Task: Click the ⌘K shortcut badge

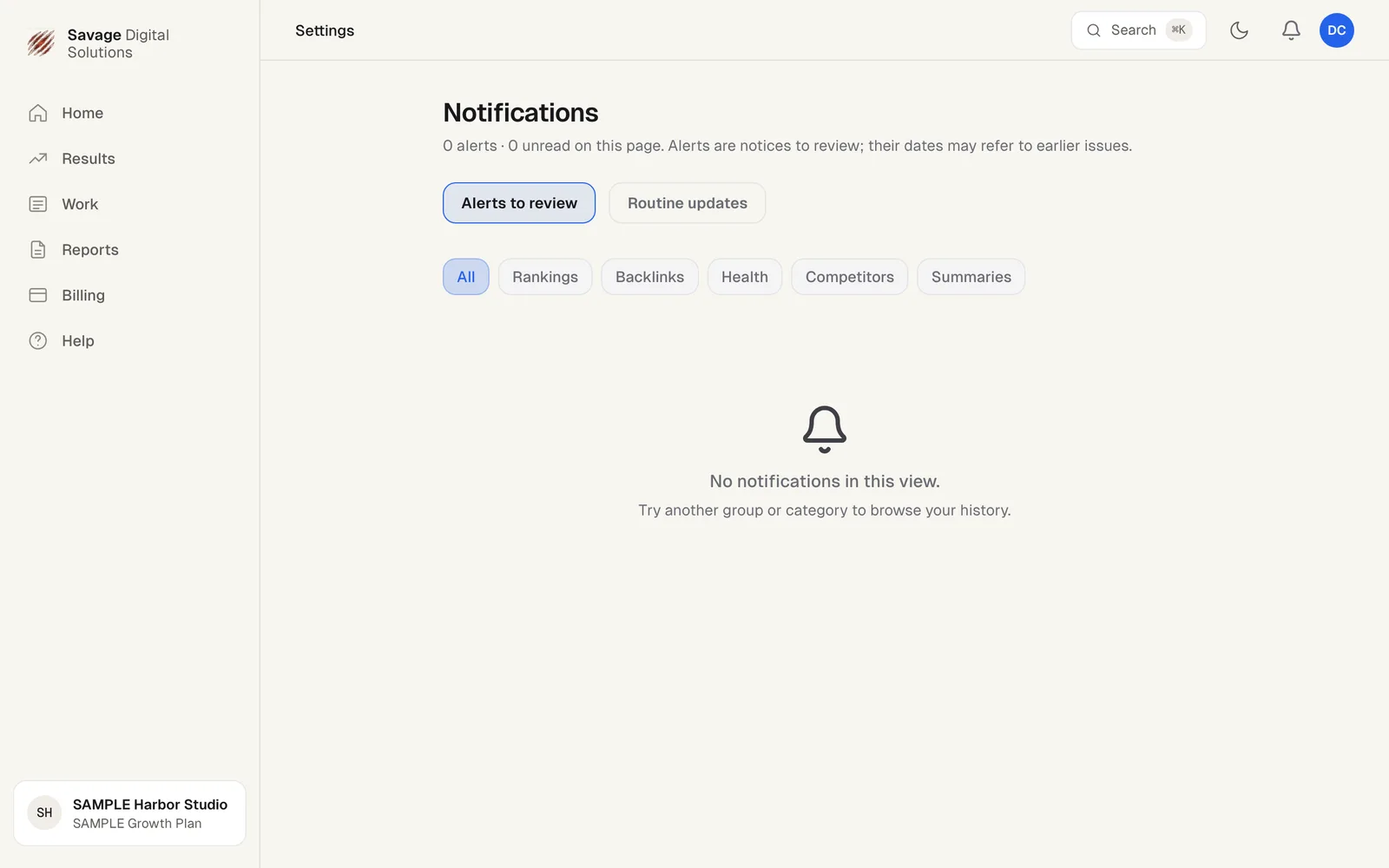Action: [x=1178, y=30]
